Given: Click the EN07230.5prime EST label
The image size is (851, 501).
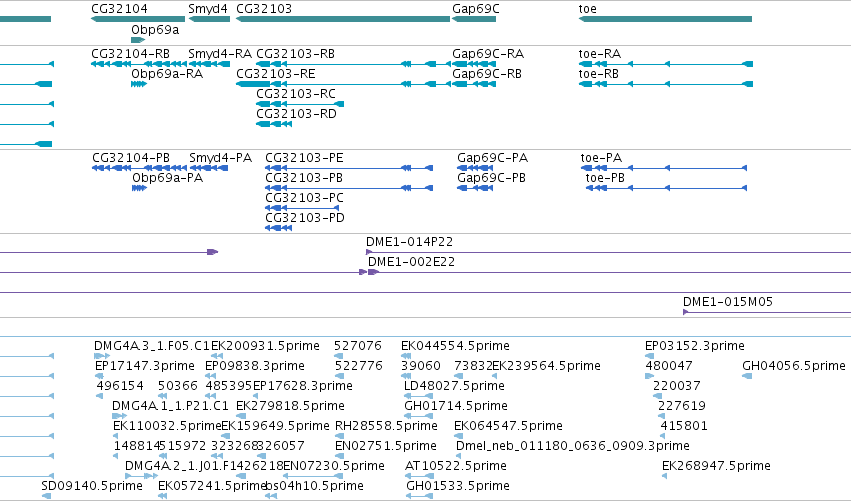Looking at the screenshot, I should (334, 467).
